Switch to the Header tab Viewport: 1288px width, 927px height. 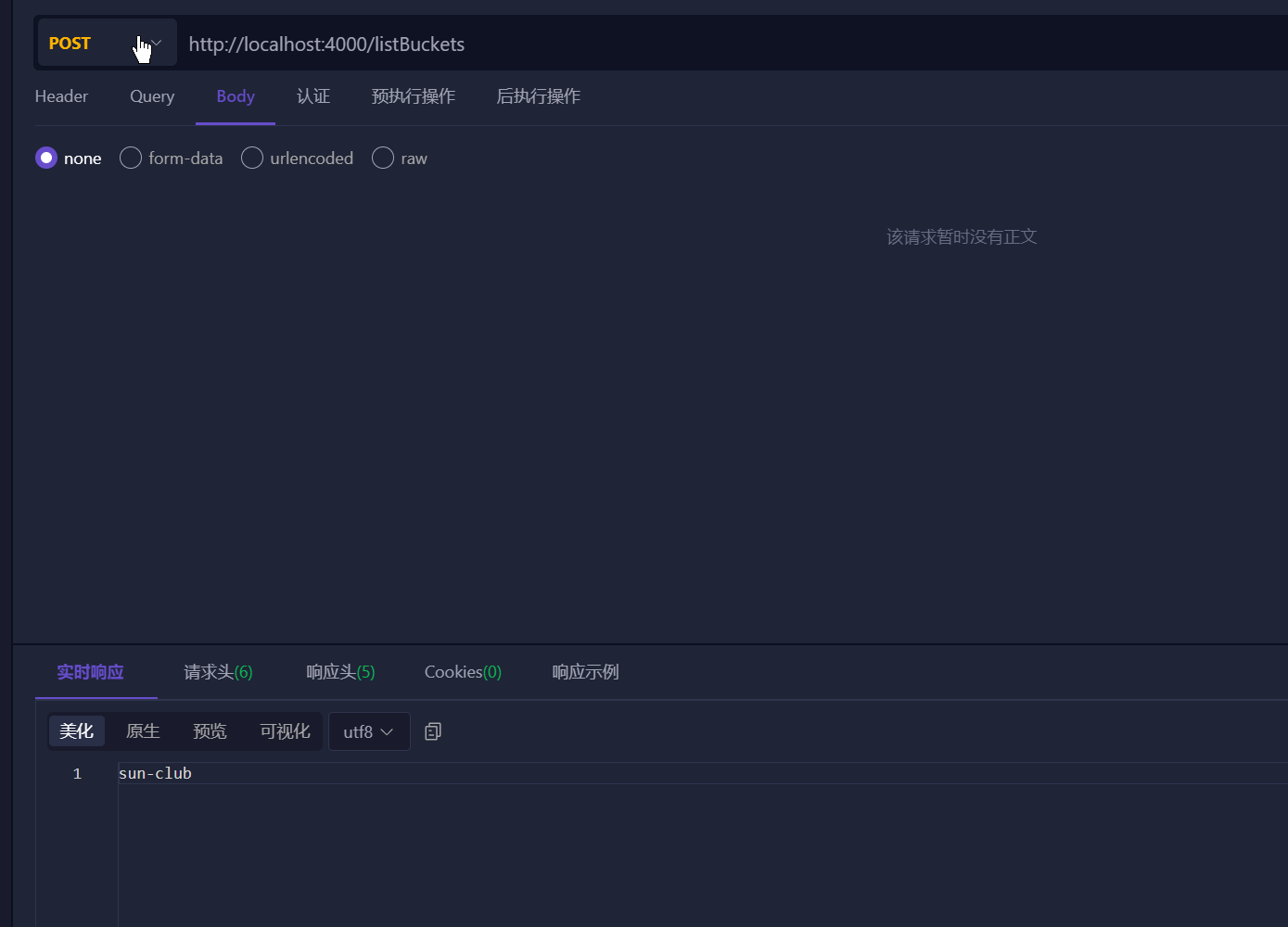coord(61,96)
